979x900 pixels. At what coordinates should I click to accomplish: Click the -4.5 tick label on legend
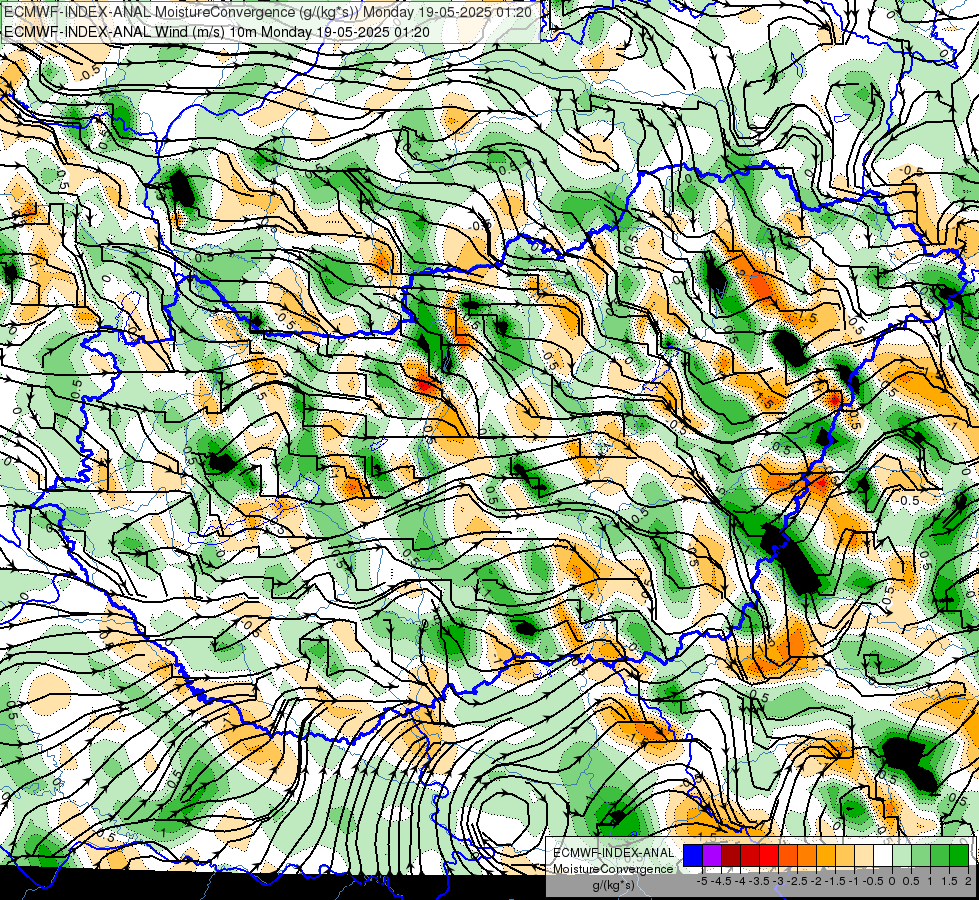point(721,881)
